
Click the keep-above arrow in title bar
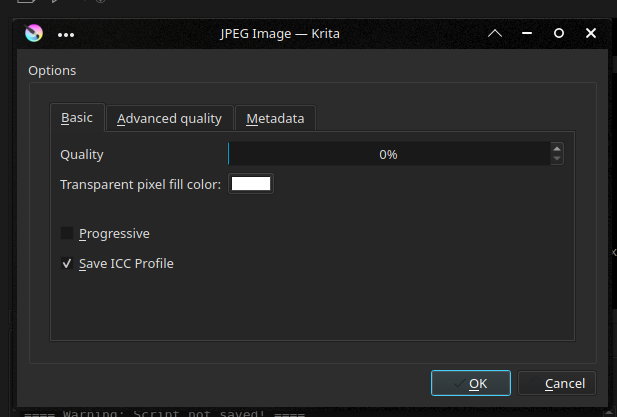point(494,33)
